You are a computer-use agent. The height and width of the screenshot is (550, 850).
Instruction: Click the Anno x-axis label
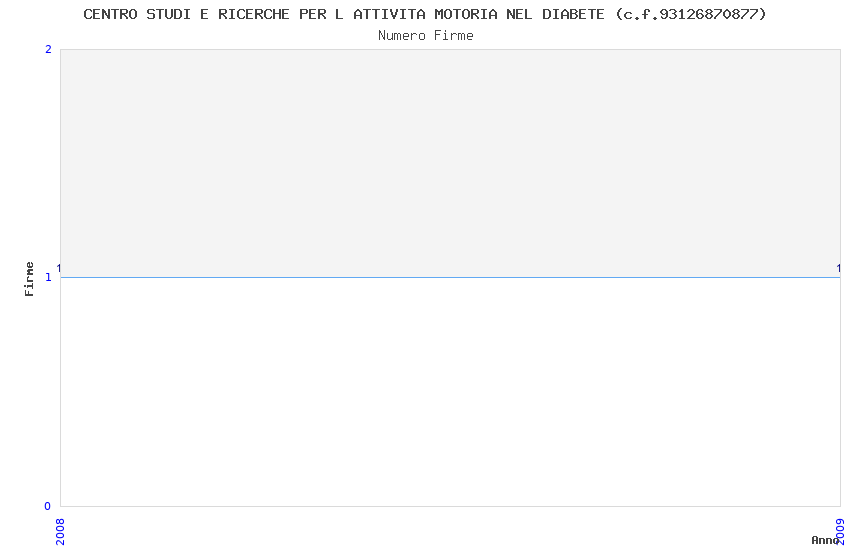click(x=825, y=540)
